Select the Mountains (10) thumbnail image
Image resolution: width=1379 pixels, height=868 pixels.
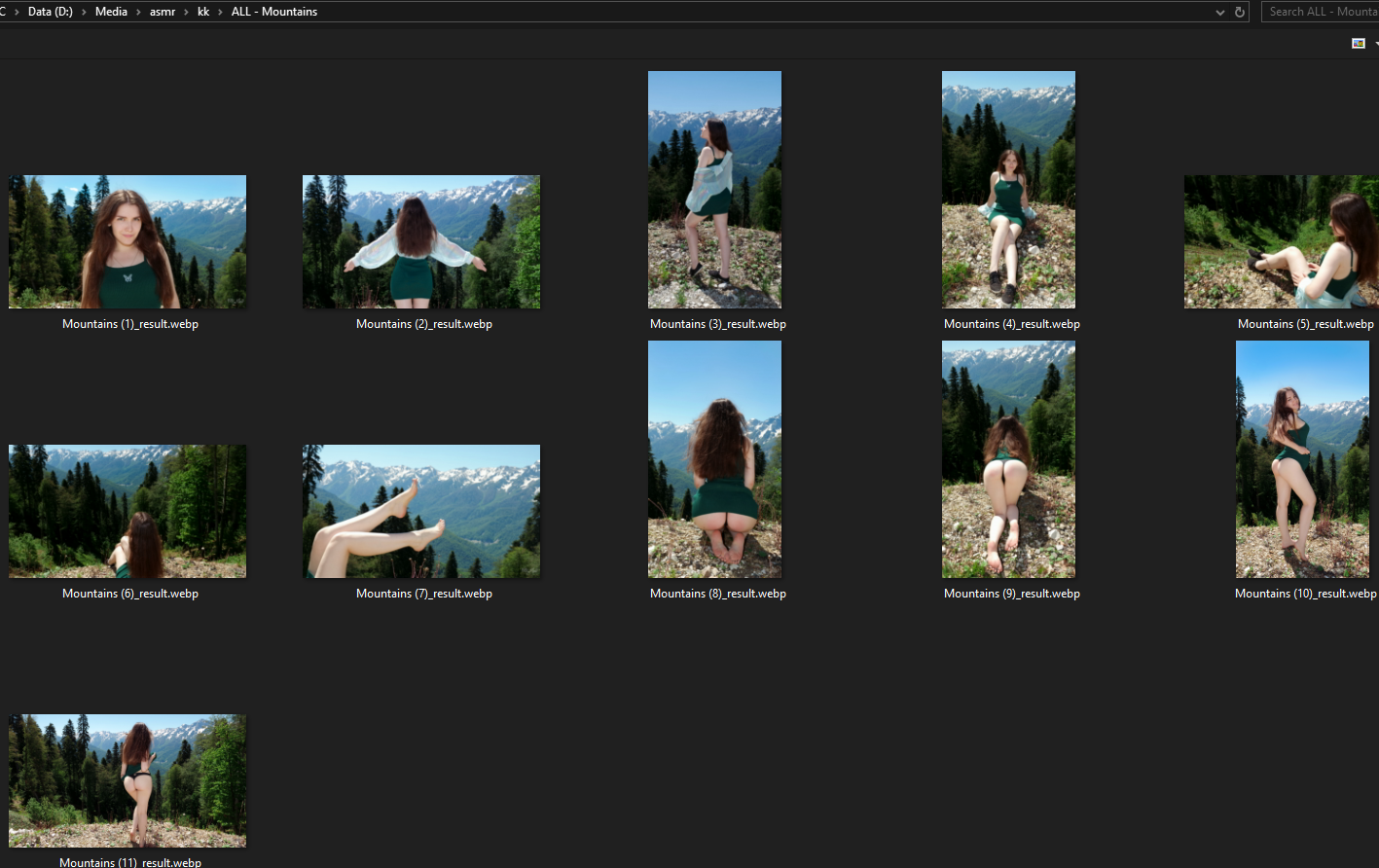pos(1302,459)
